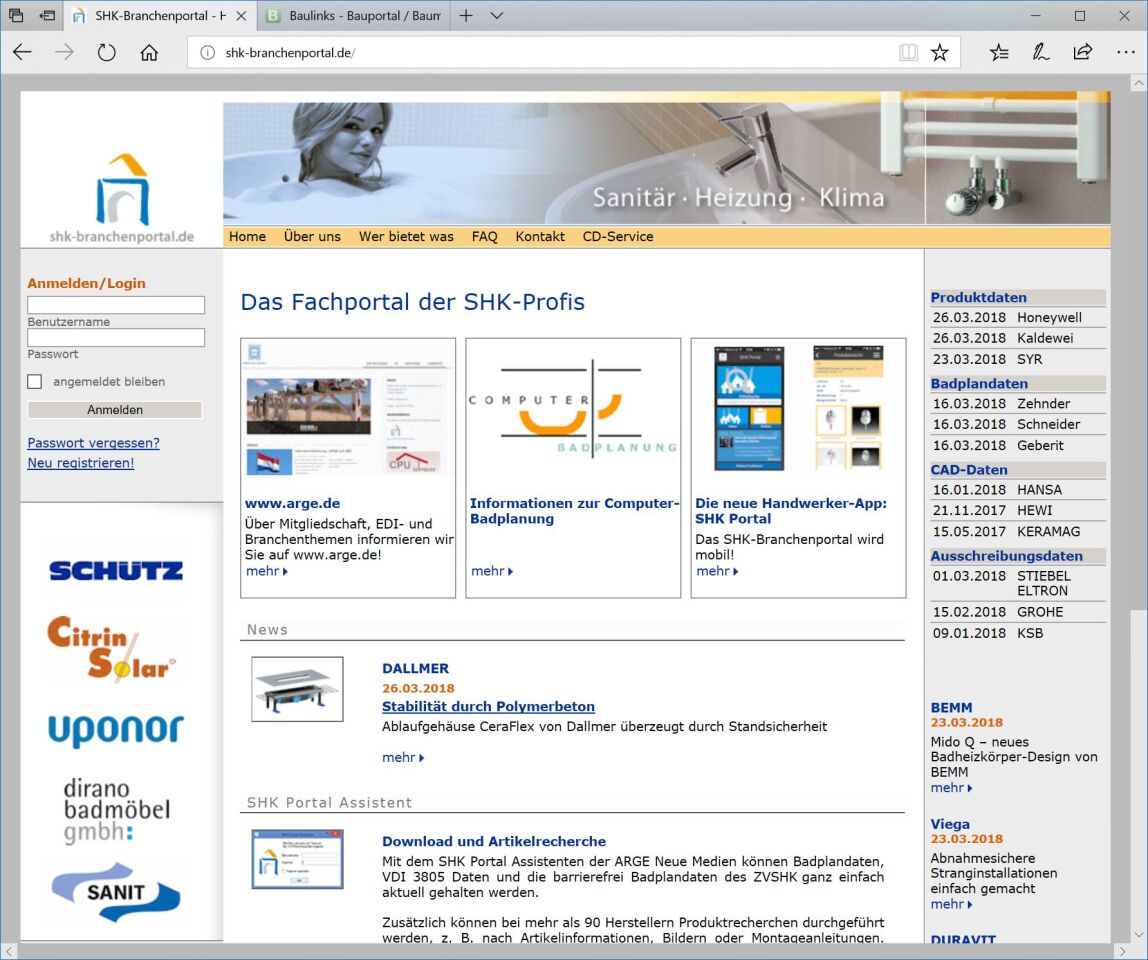The height and width of the screenshot is (960, 1148).
Task: Show tab previews chevron
Action: (496, 15)
